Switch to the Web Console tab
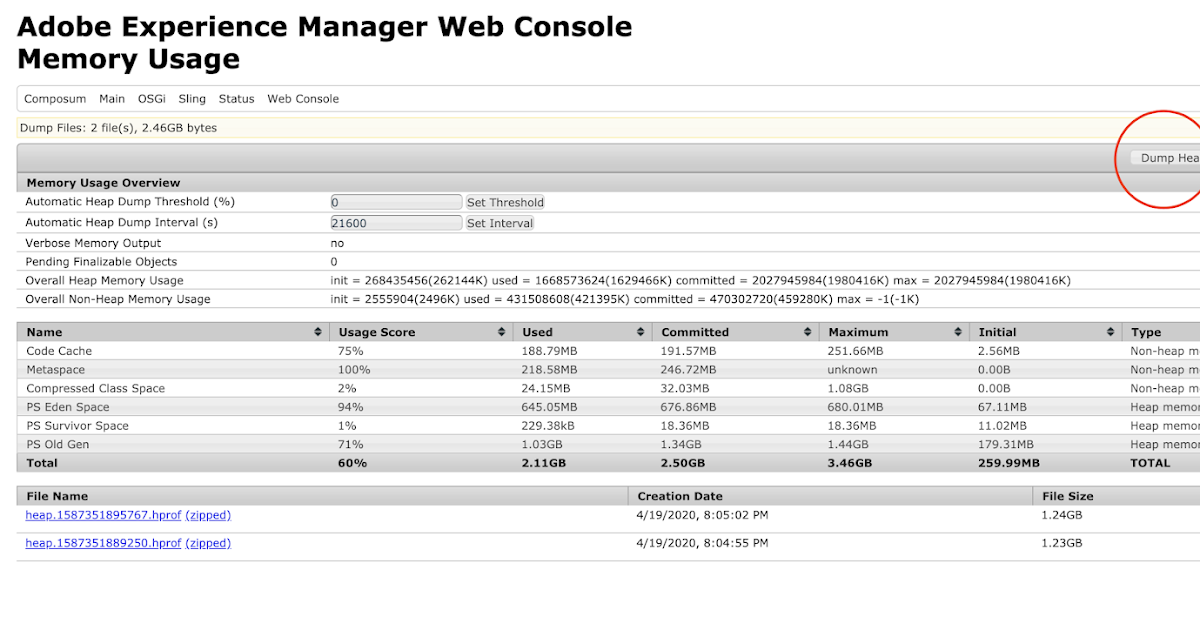 coord(302,98)
